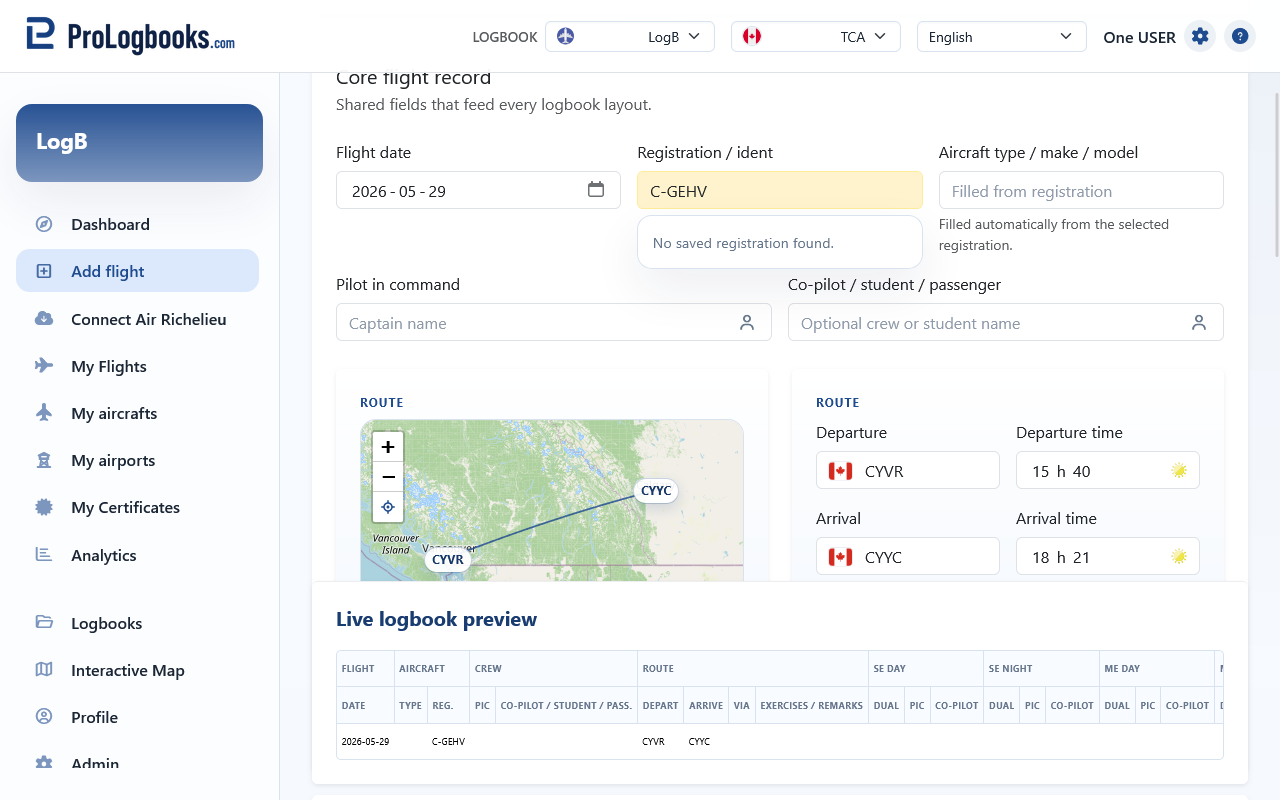Viewport: 1280px width, 800px height.
Task: Go to Dashboard in sidebar
Action: 137,224
